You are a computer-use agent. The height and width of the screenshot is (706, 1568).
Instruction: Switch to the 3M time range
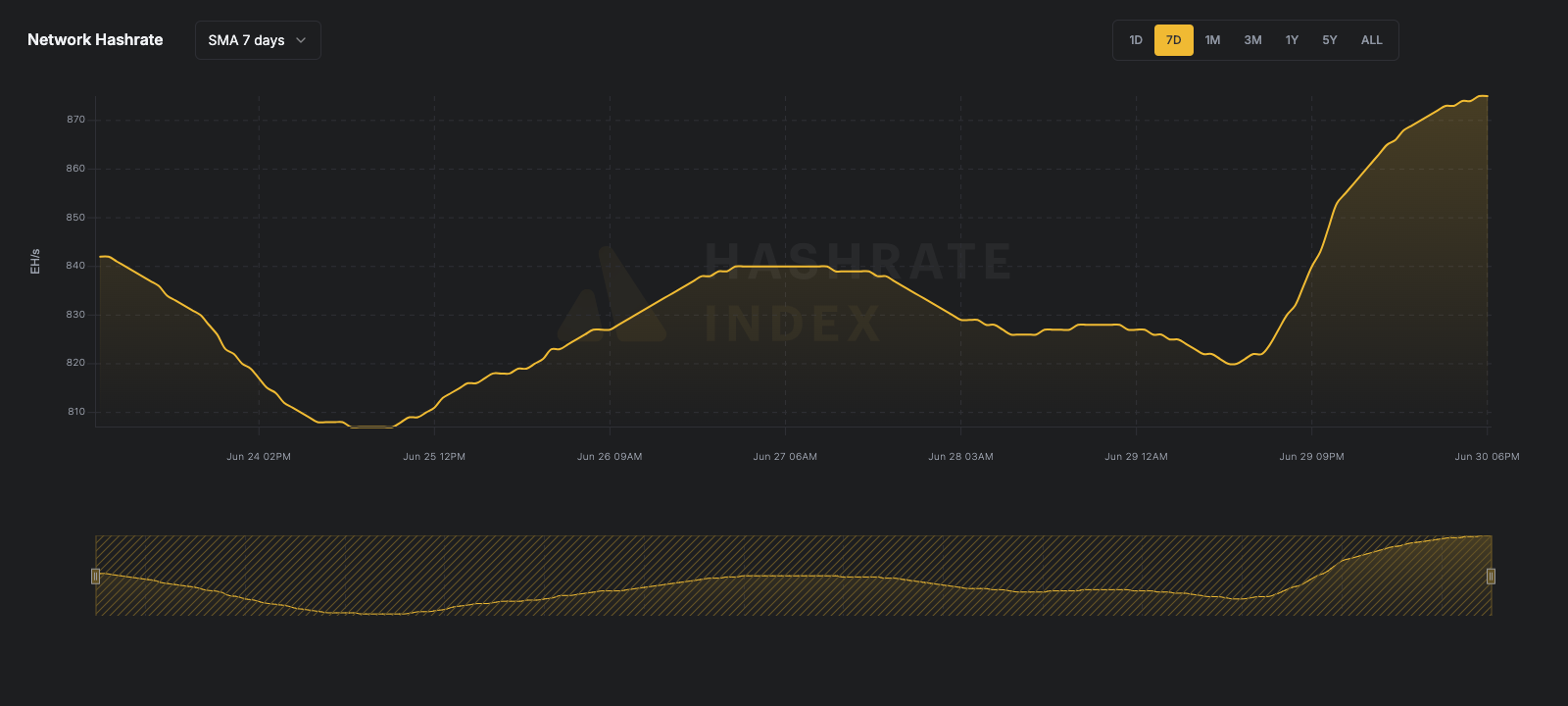tap(1252, 40)
